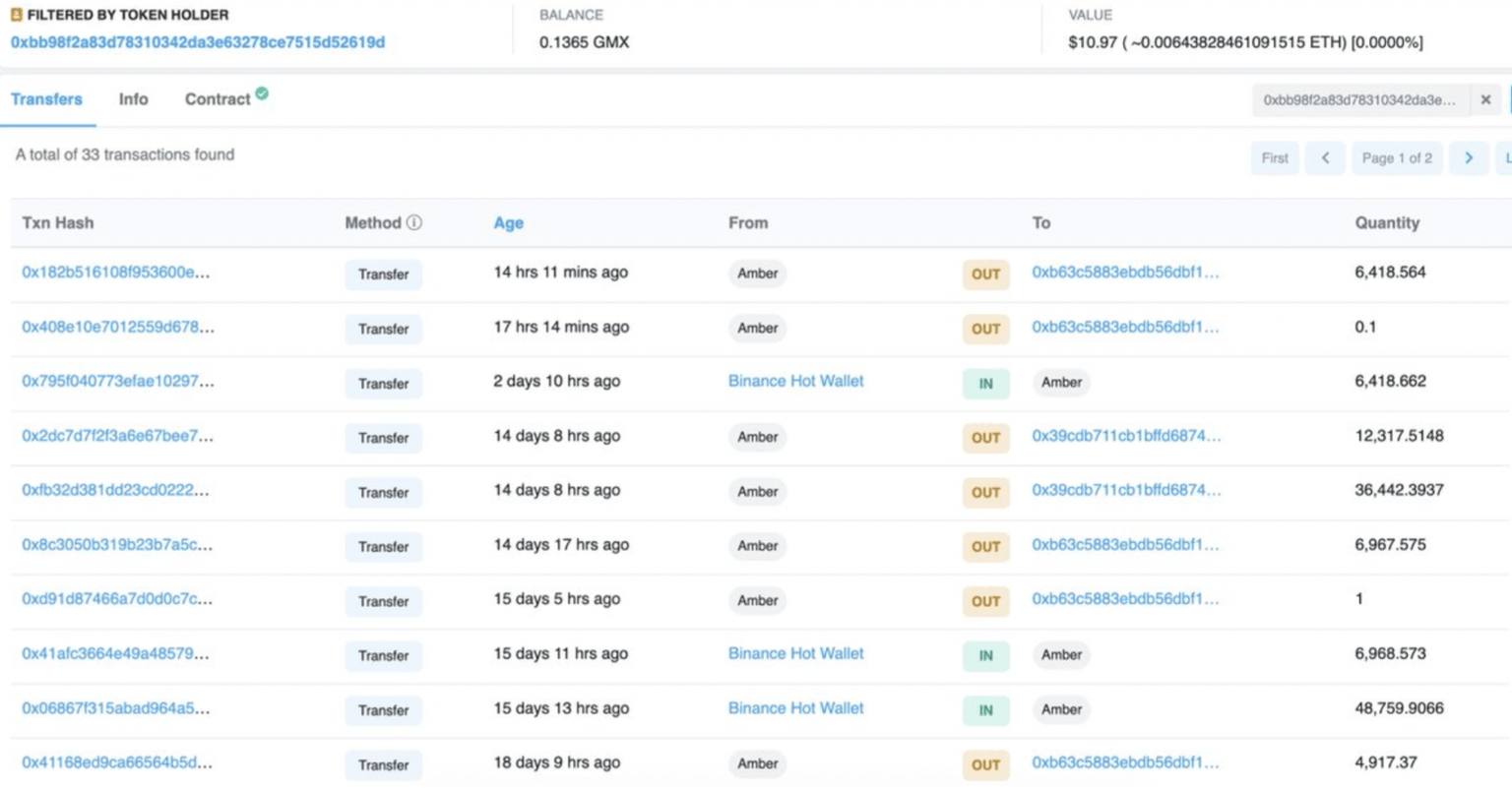The height and width of the screenshot is (792, 1512).
Task: Open transaction hash 0x182b516108f953600e
Action: [x=115, y=273]
